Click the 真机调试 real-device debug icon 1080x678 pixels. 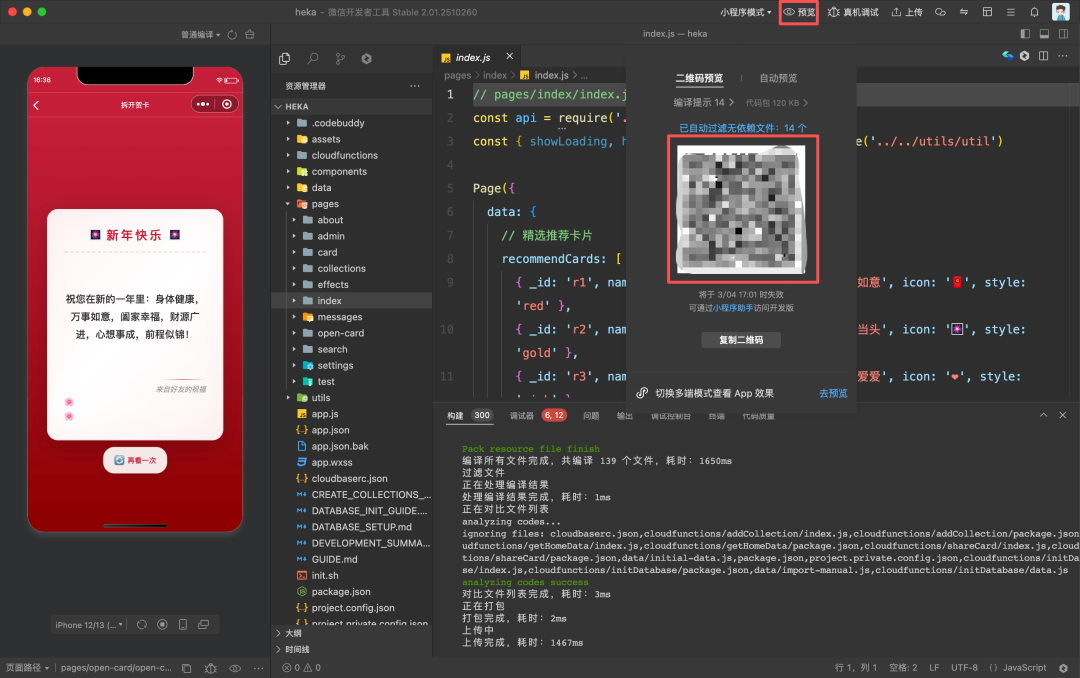[852, 12]
